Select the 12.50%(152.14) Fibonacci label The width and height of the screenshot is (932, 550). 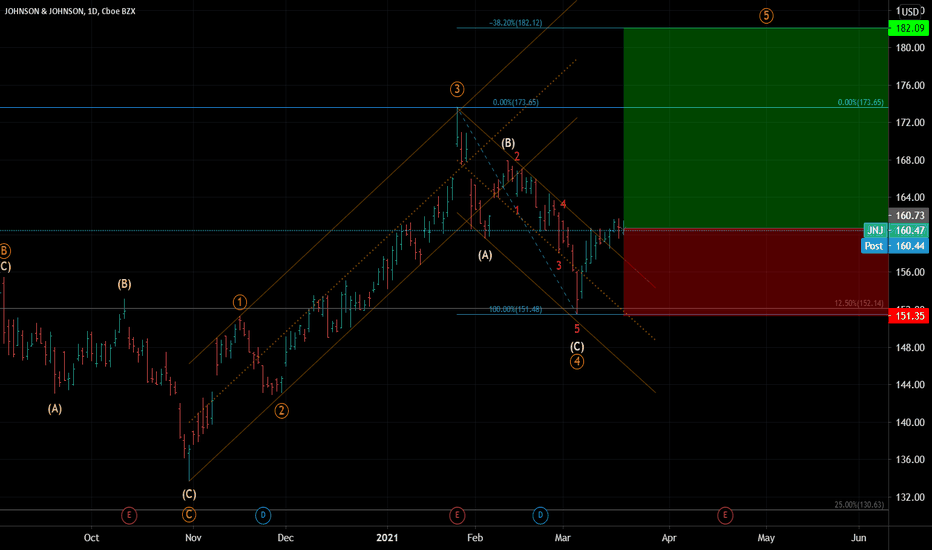click(x=858, y=303)
